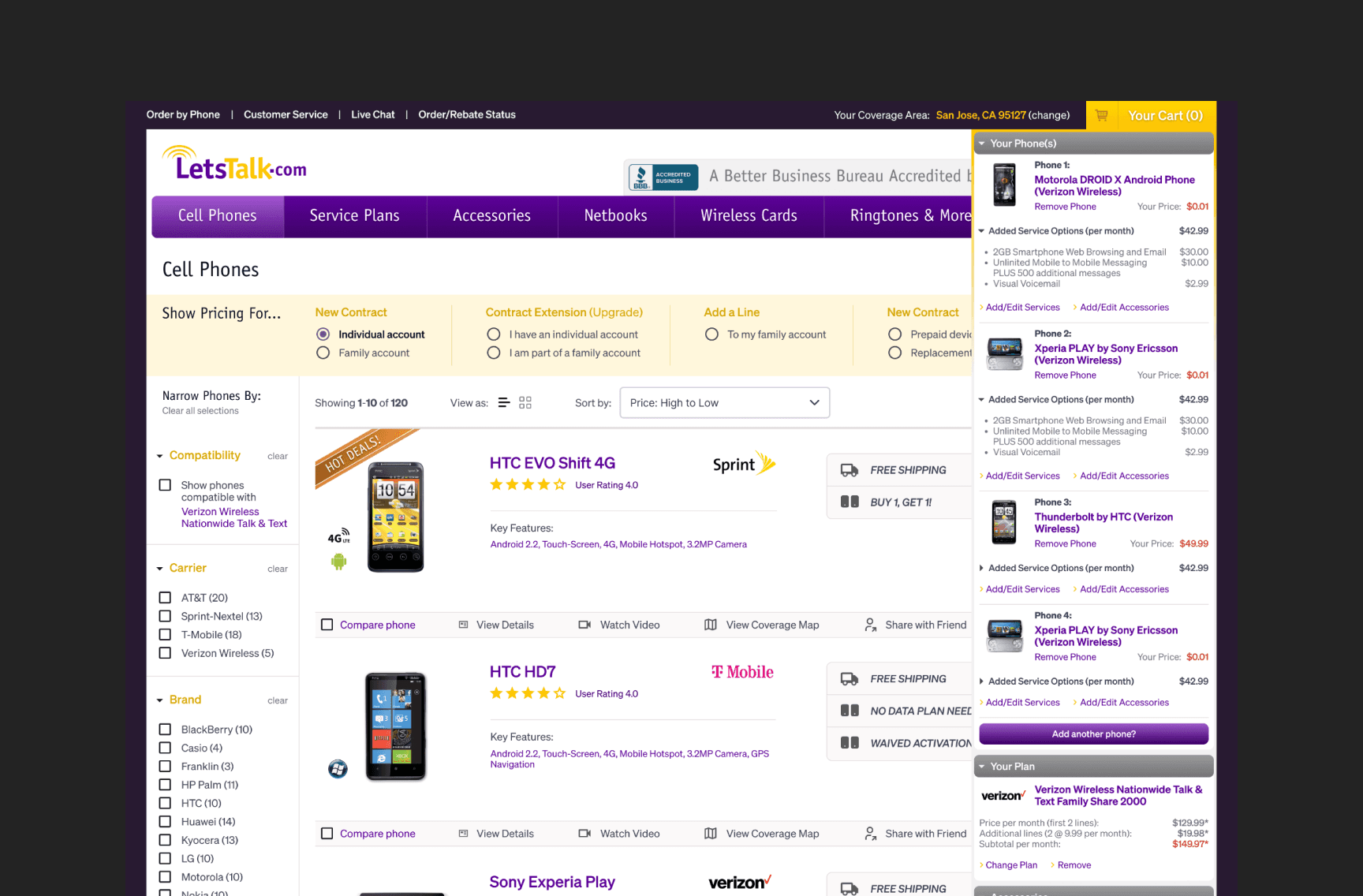The height and width of the screenshot is (896, 1363).
Task: Select 'I have an individual account' upgrade option
Action: (x=494, y=334)
